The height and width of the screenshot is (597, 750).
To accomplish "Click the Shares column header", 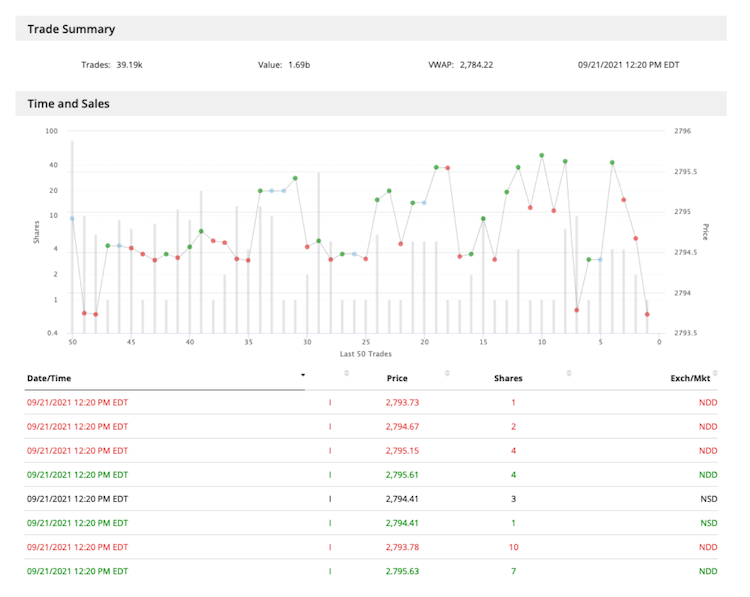I will click(508, 379).
